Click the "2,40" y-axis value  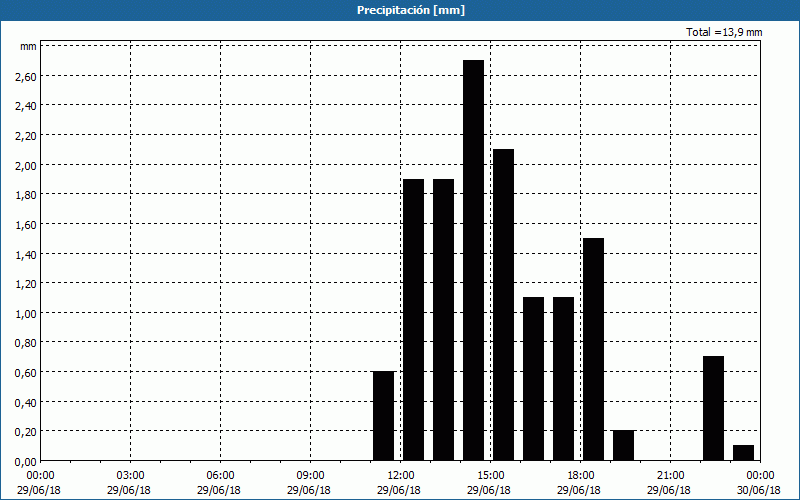[x=26, y=106]
